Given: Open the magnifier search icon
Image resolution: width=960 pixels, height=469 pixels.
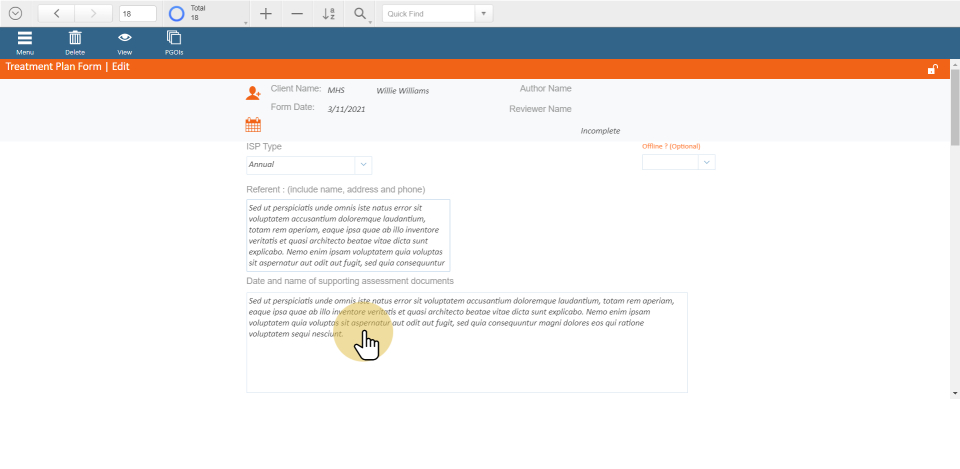Looking at the screenshot, I should [x=360, y=14].
